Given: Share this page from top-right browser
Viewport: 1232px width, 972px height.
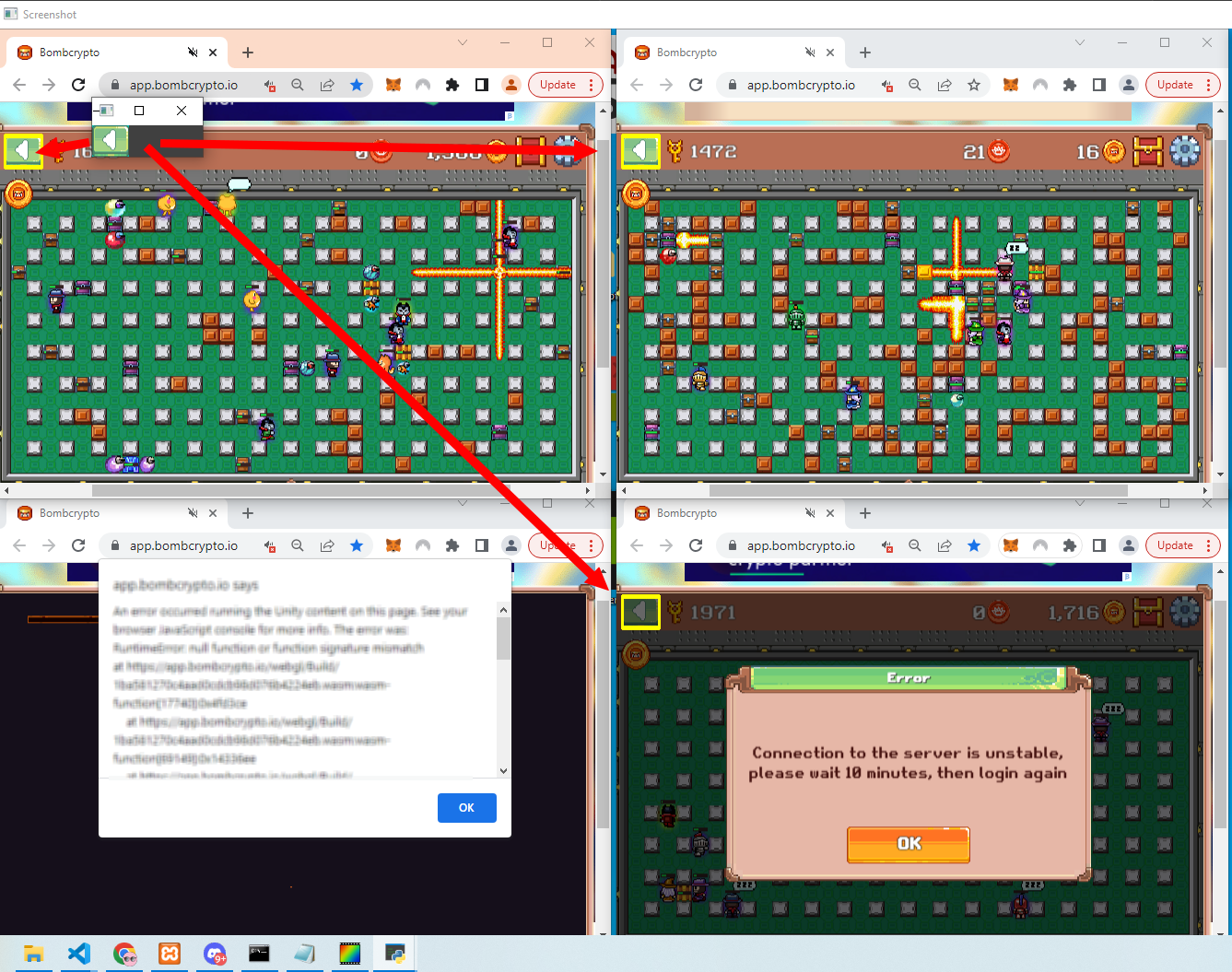Looking at the screenshot, I should pos(945,85).
